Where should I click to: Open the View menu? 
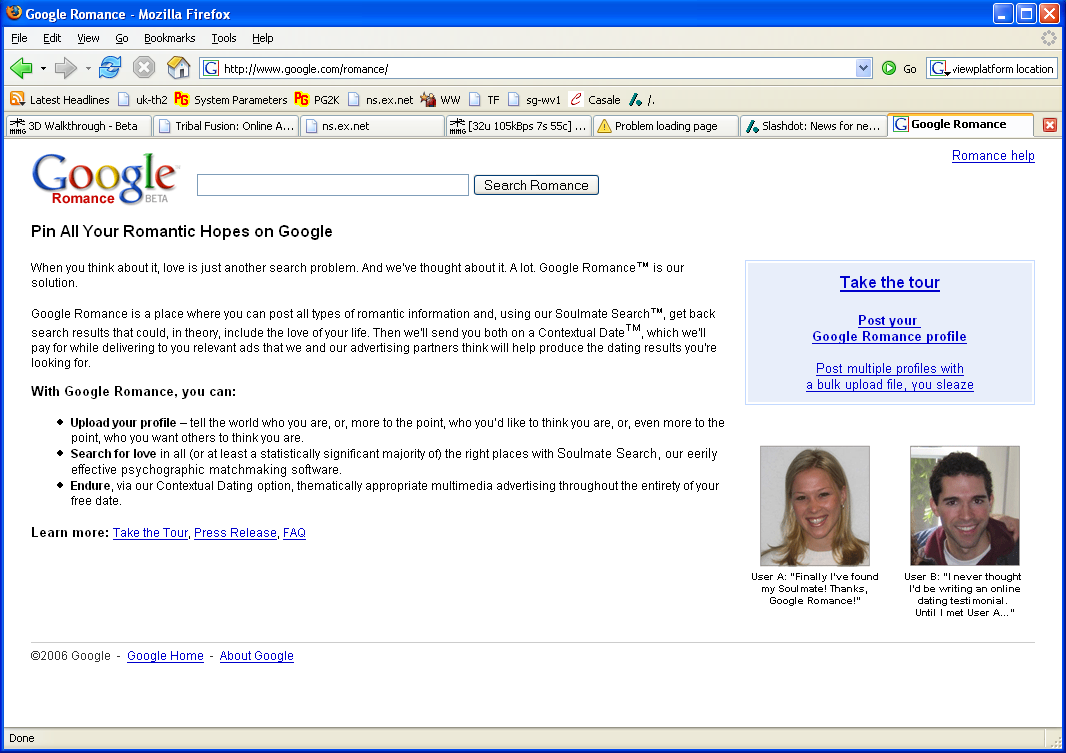[88, 38]
